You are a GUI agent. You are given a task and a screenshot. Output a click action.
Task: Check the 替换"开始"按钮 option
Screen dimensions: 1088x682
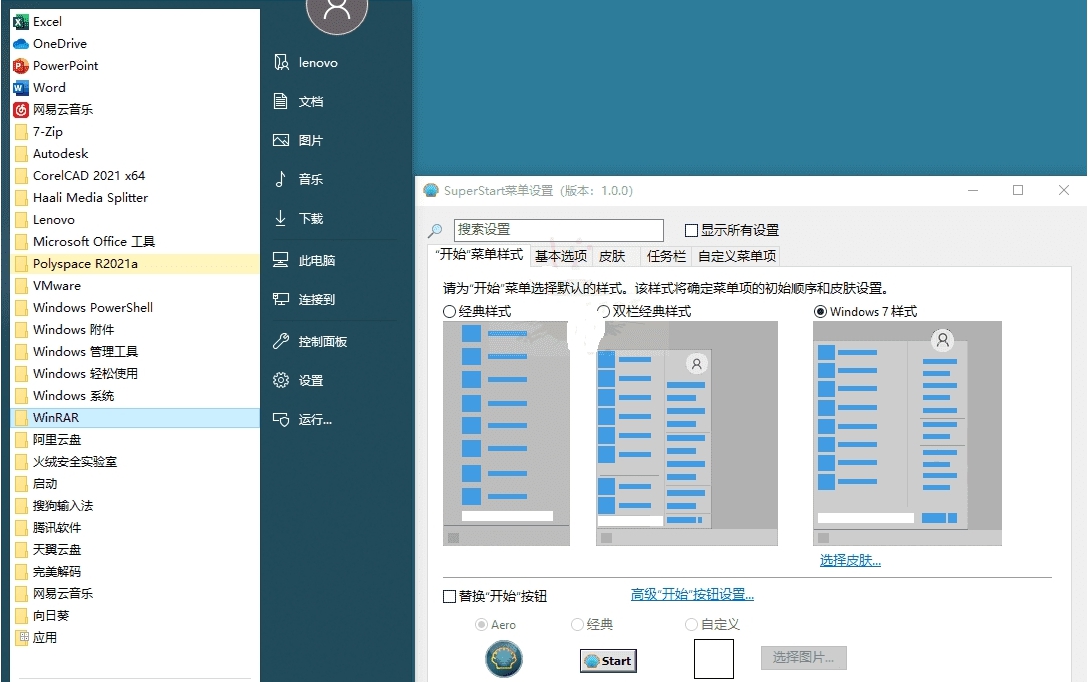tap(451, 596)
